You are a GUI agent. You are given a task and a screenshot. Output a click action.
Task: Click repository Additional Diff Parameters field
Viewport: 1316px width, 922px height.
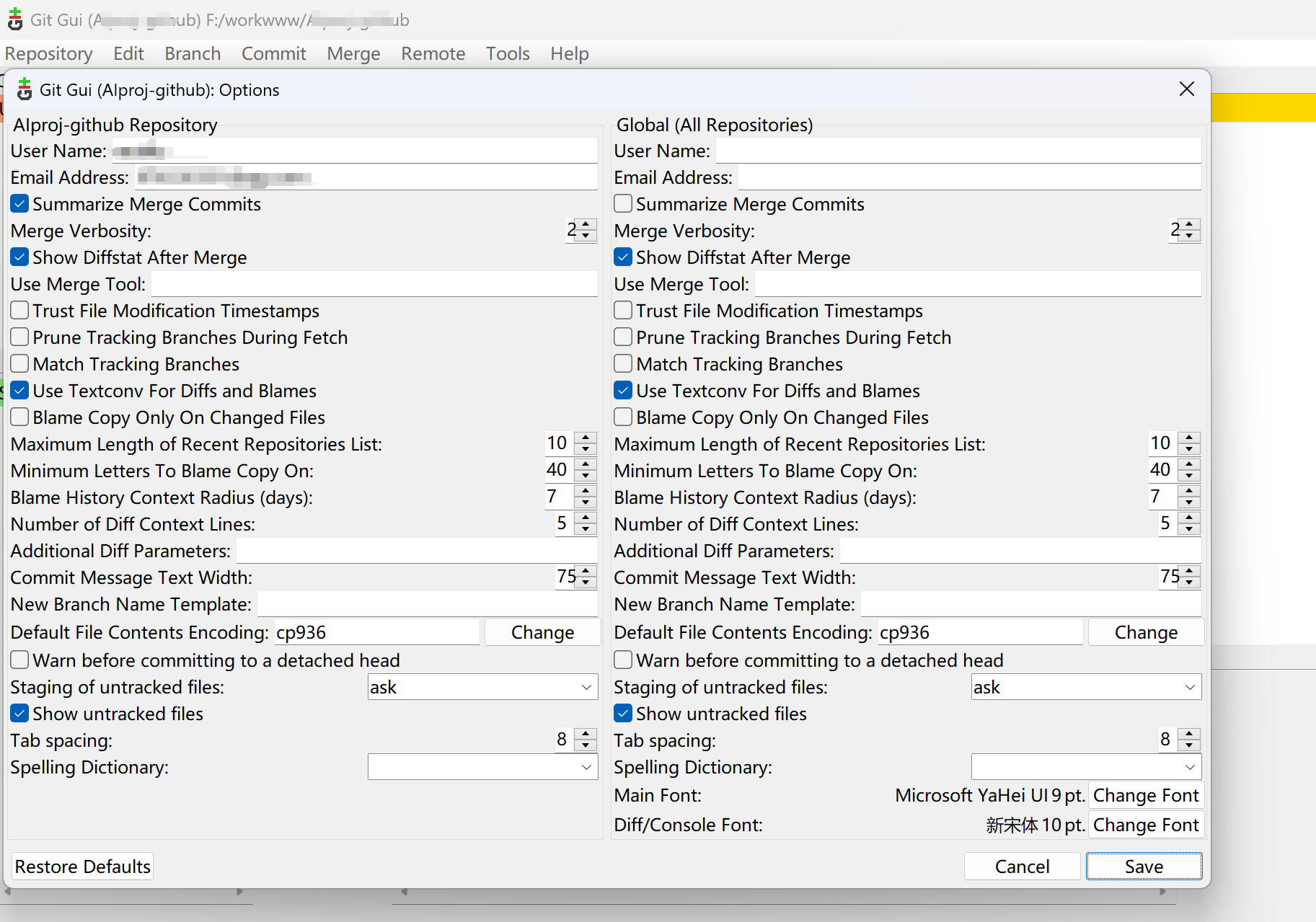417,551
